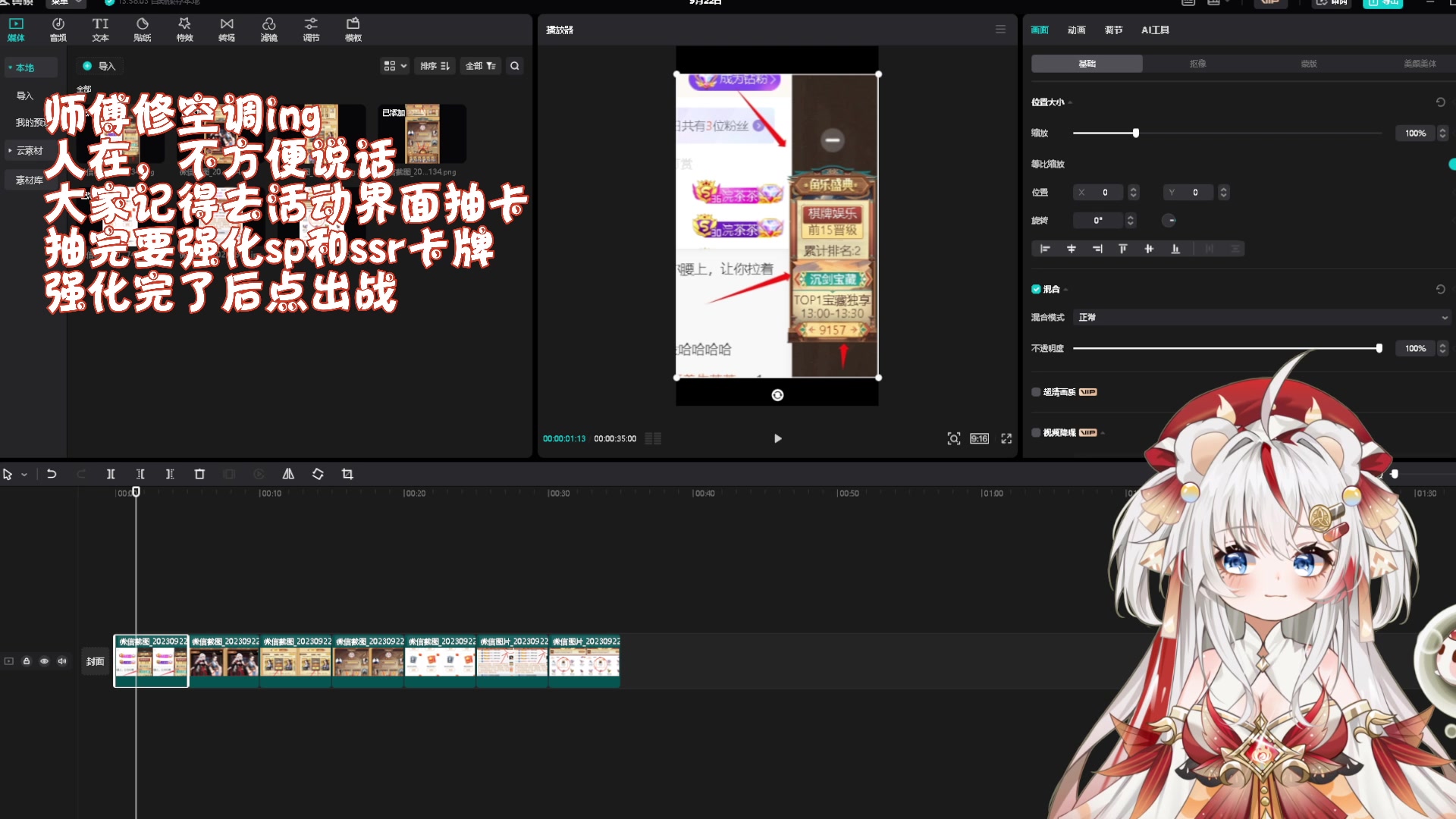
Task: Open the 排序 sort dropdown
Action: coord(435,66)
